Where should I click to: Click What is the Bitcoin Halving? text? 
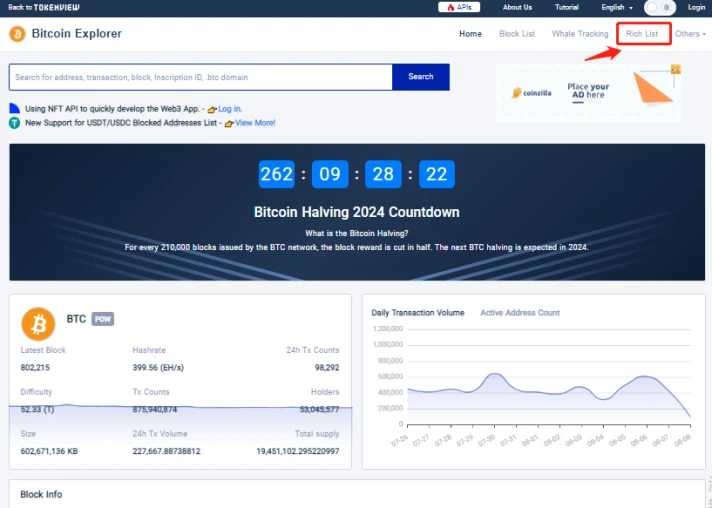tap(356, 233)
